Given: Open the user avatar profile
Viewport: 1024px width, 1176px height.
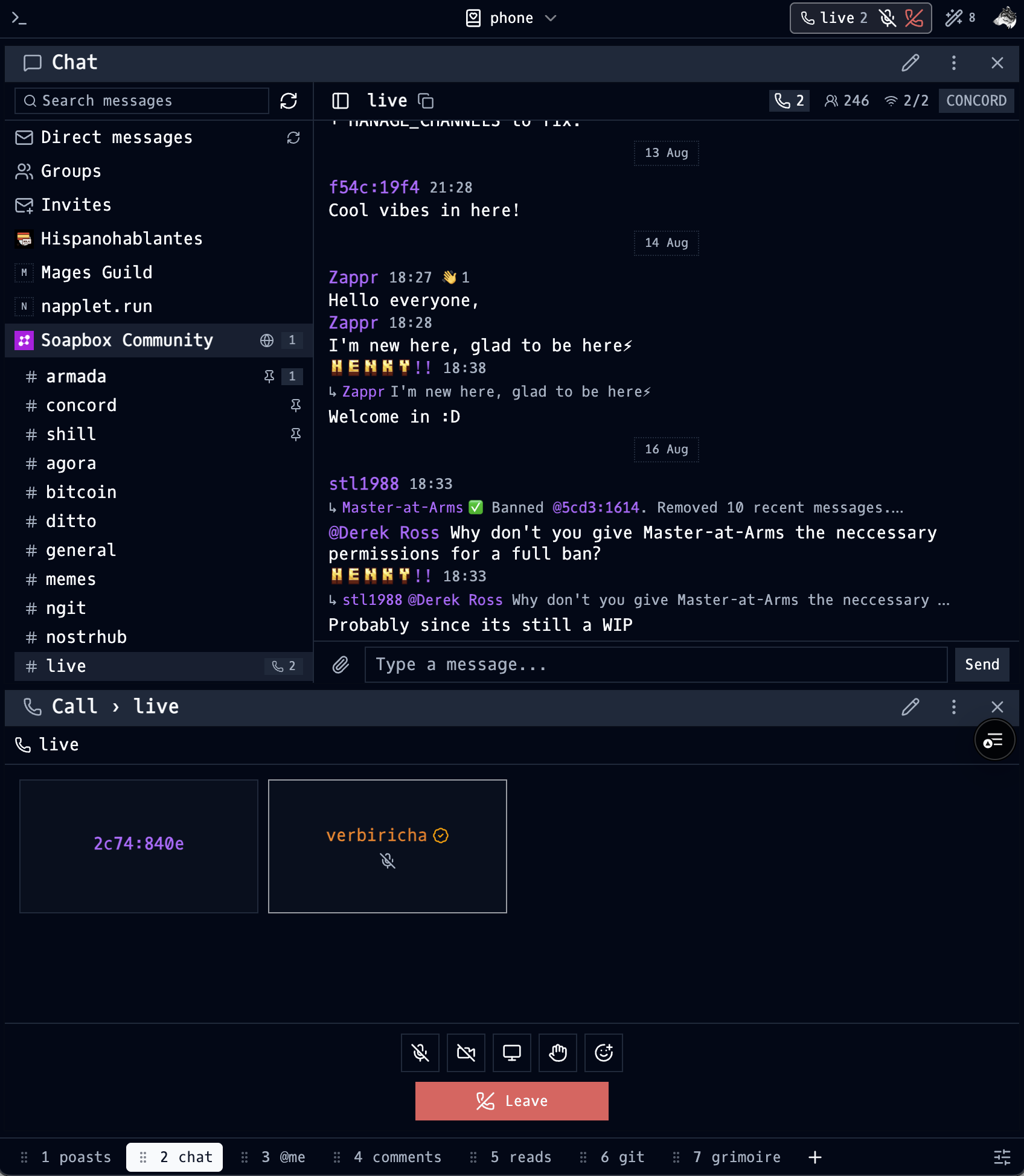Looking at the screenshot, I should click(x=1005, y=18).
